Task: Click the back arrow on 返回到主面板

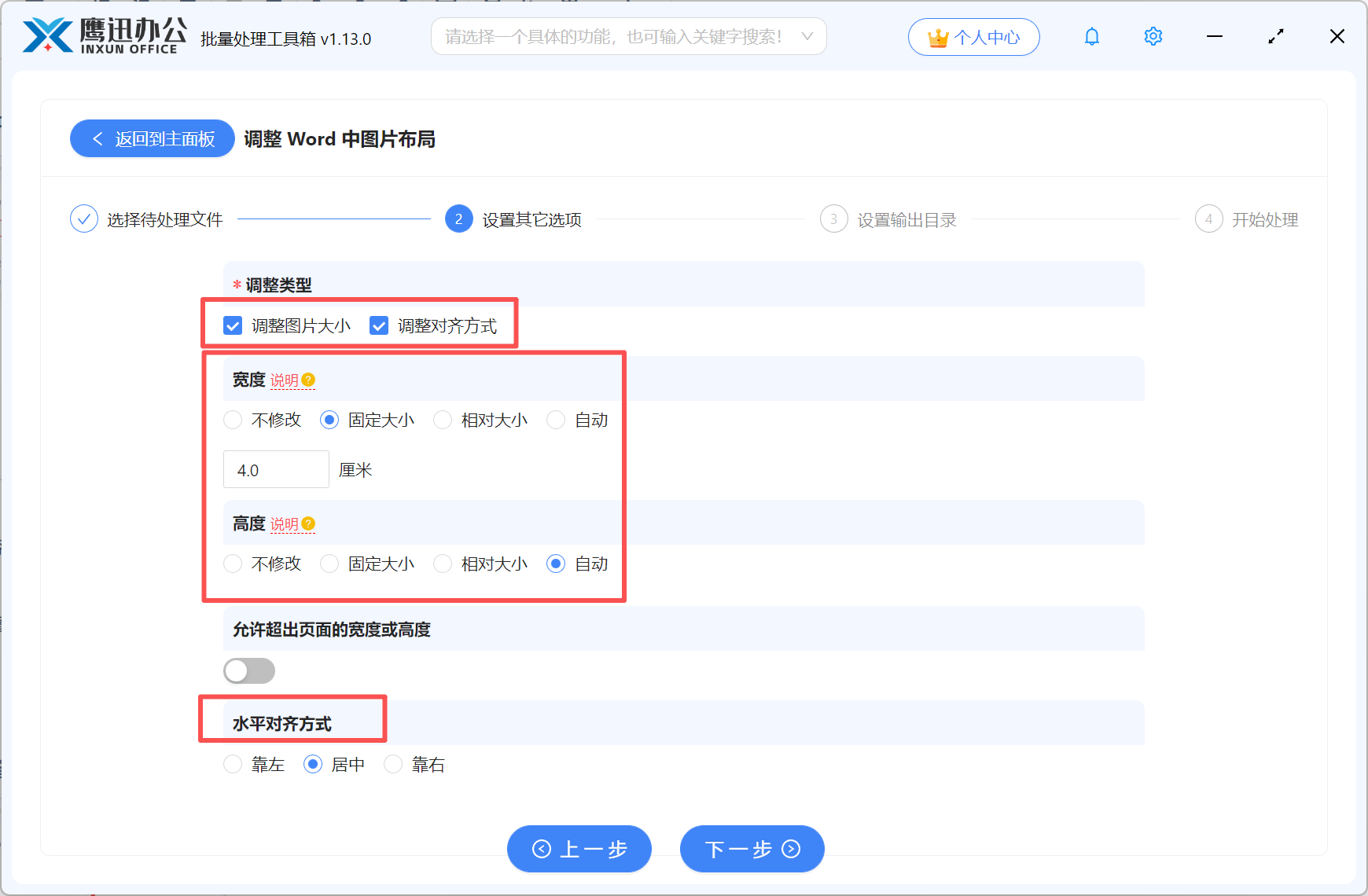Action: [97, 138]
